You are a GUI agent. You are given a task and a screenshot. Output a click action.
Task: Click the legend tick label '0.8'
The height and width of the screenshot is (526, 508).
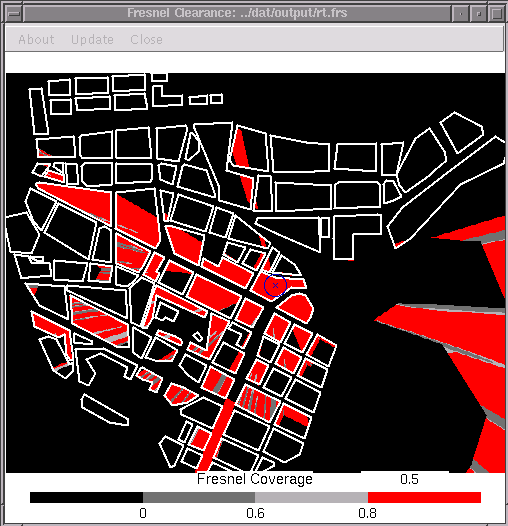tap(367, 513)
